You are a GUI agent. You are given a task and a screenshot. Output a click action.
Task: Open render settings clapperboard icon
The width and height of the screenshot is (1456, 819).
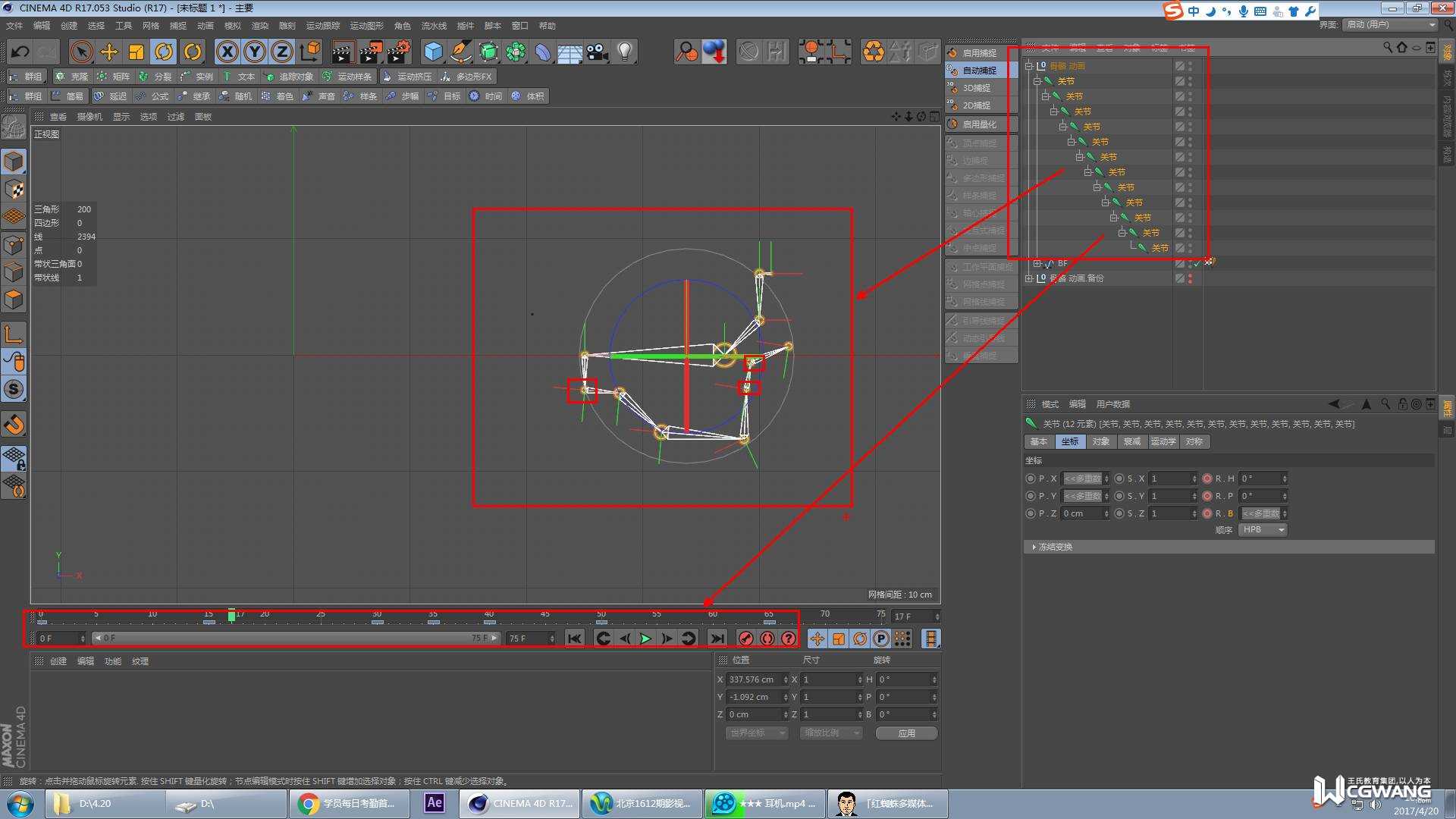point(398,52)
